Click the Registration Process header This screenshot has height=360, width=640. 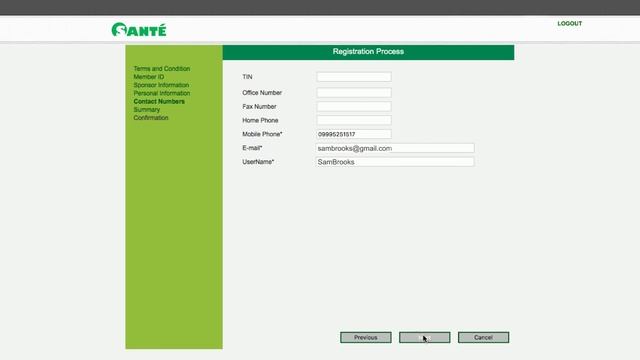[368, 52]
